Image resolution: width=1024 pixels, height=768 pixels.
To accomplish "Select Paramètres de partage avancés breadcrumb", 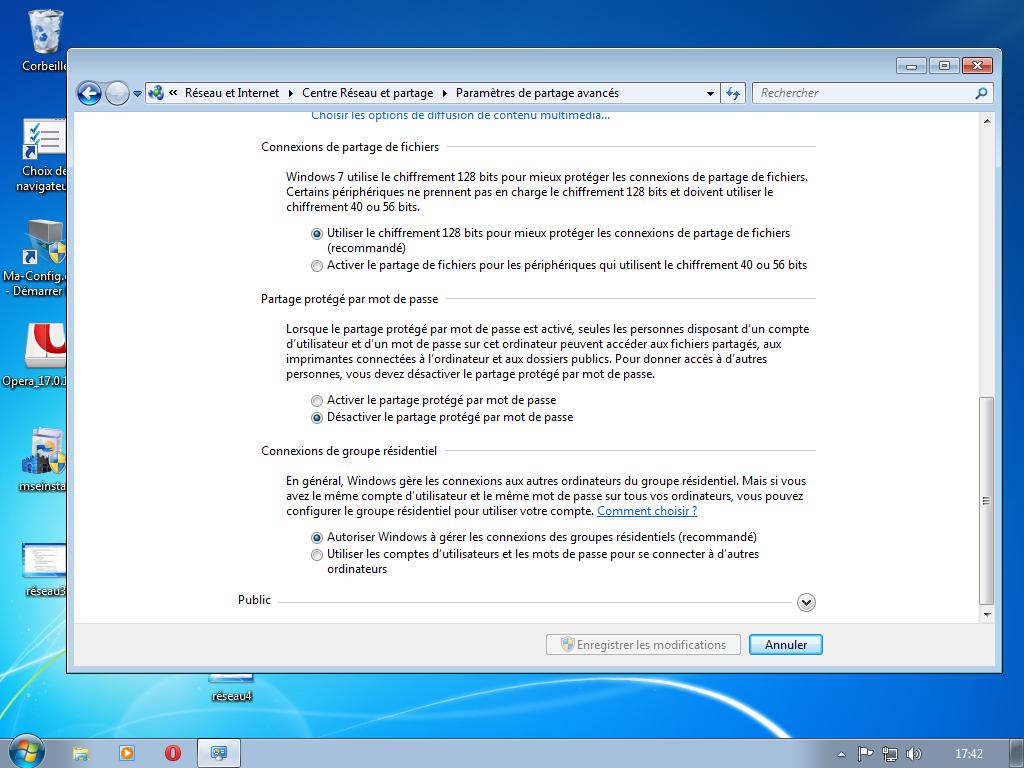I will 537,93.
